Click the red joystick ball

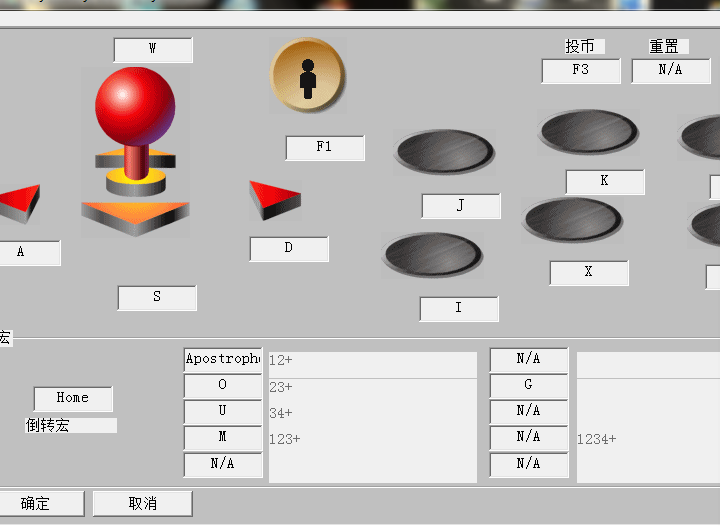[x=135, y=105]
